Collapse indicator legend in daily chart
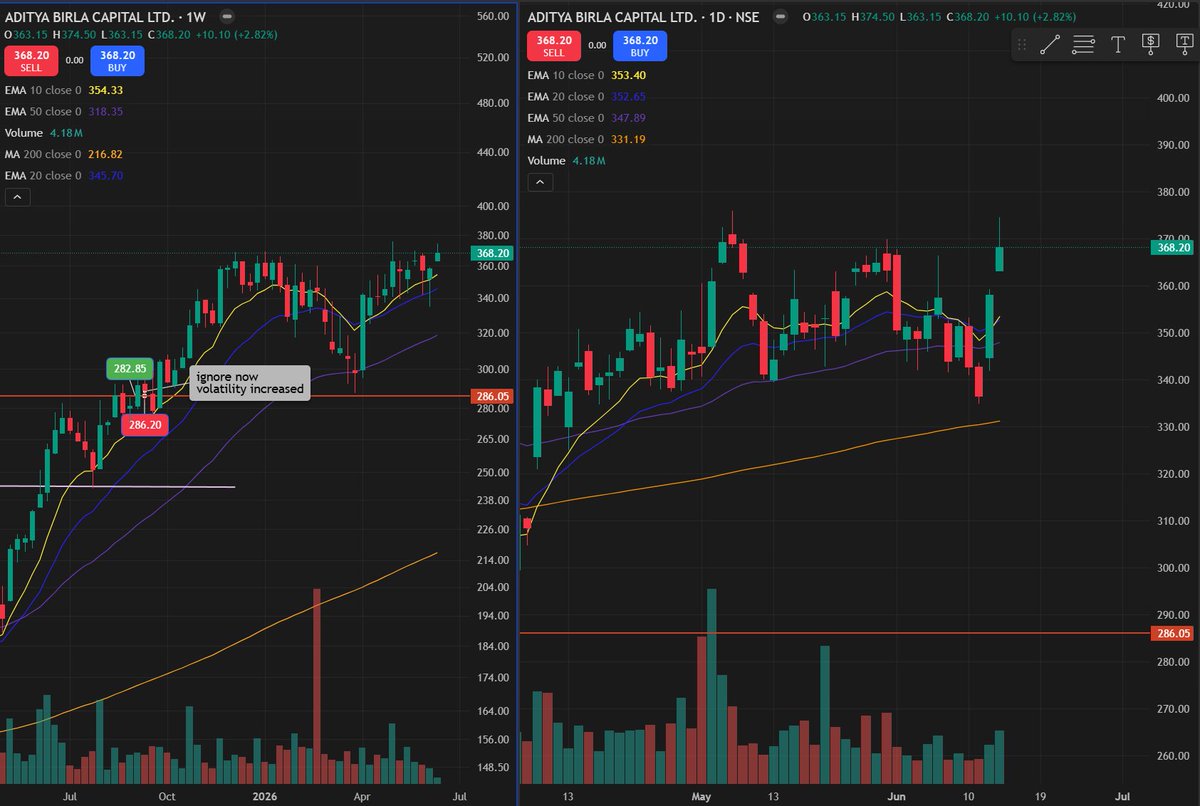1200x806 pixels. pyautogui.click(x=538, y=182)
